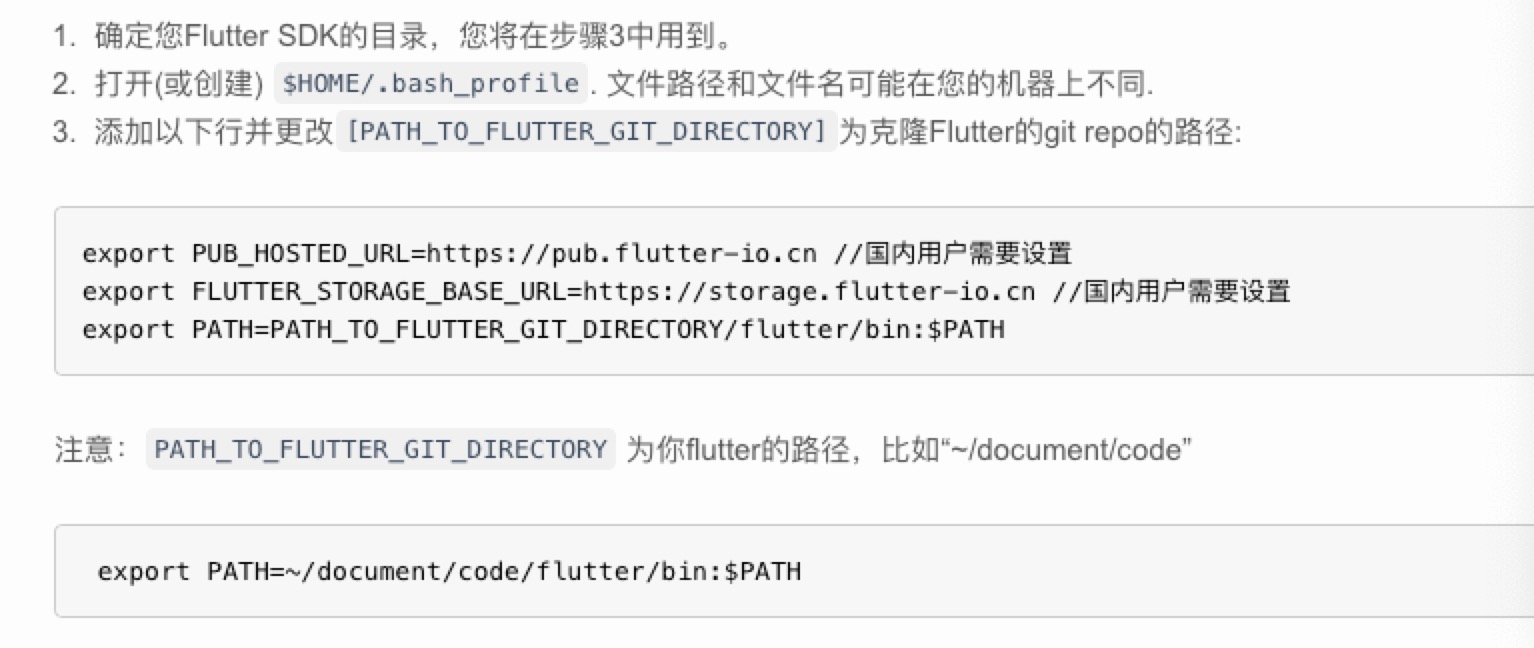Click the flutter/bin:$PATH text in first code block
The height and width of the screenshot is (648, 1534).
coord(872,329)
